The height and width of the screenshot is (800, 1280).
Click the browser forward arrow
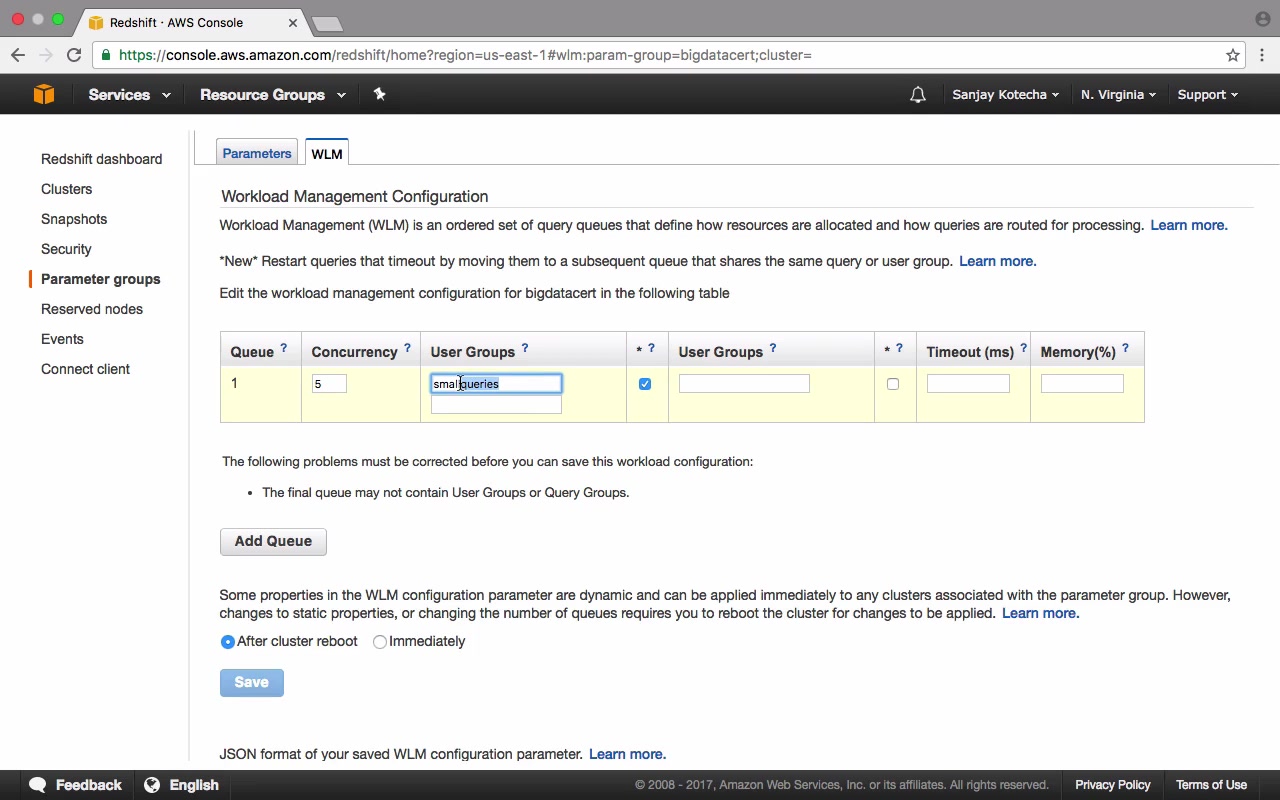click(45, 55)
